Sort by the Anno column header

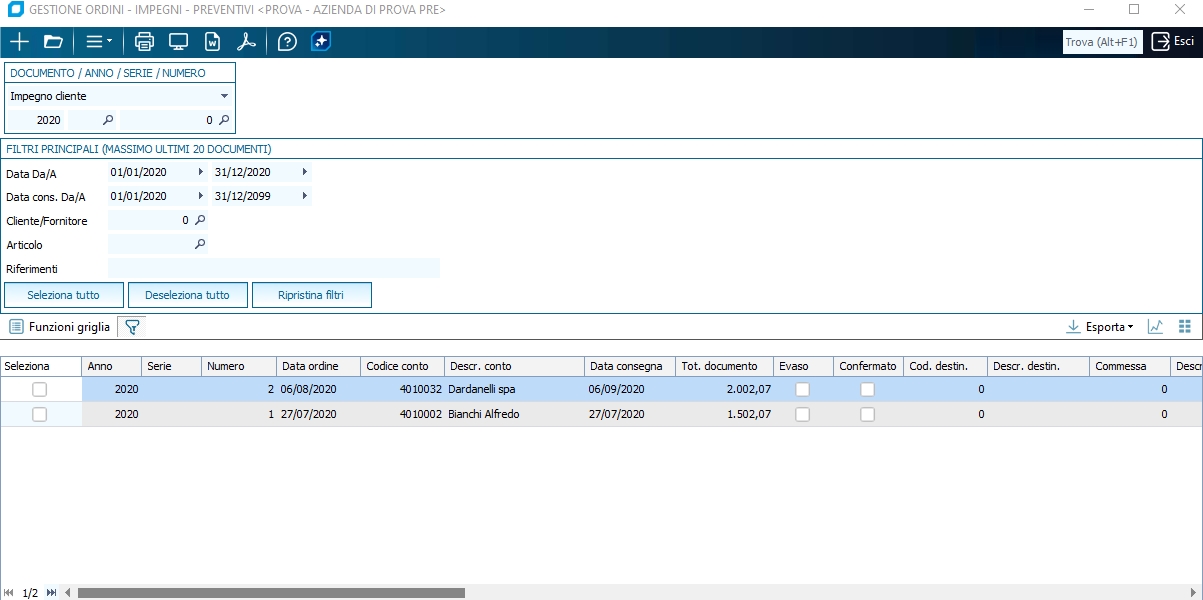111,366
